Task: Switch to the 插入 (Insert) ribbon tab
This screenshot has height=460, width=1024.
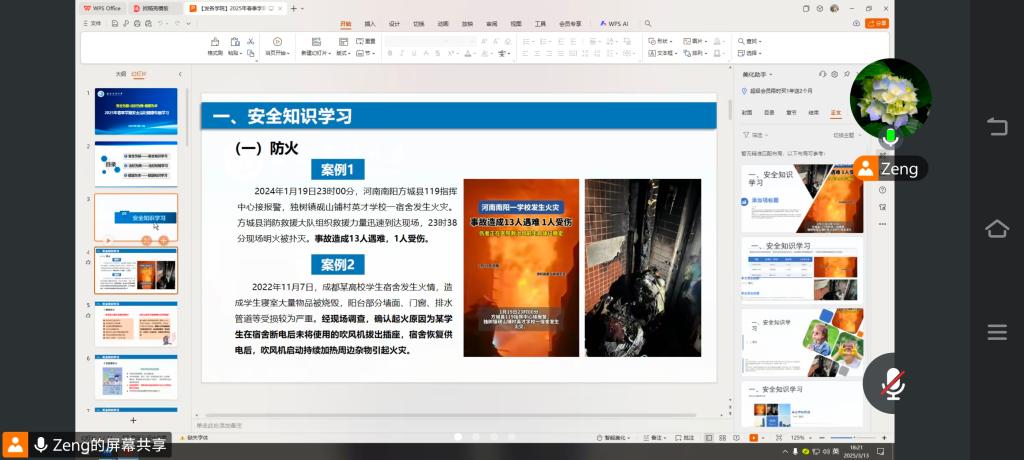Action: tap(370, 23)
